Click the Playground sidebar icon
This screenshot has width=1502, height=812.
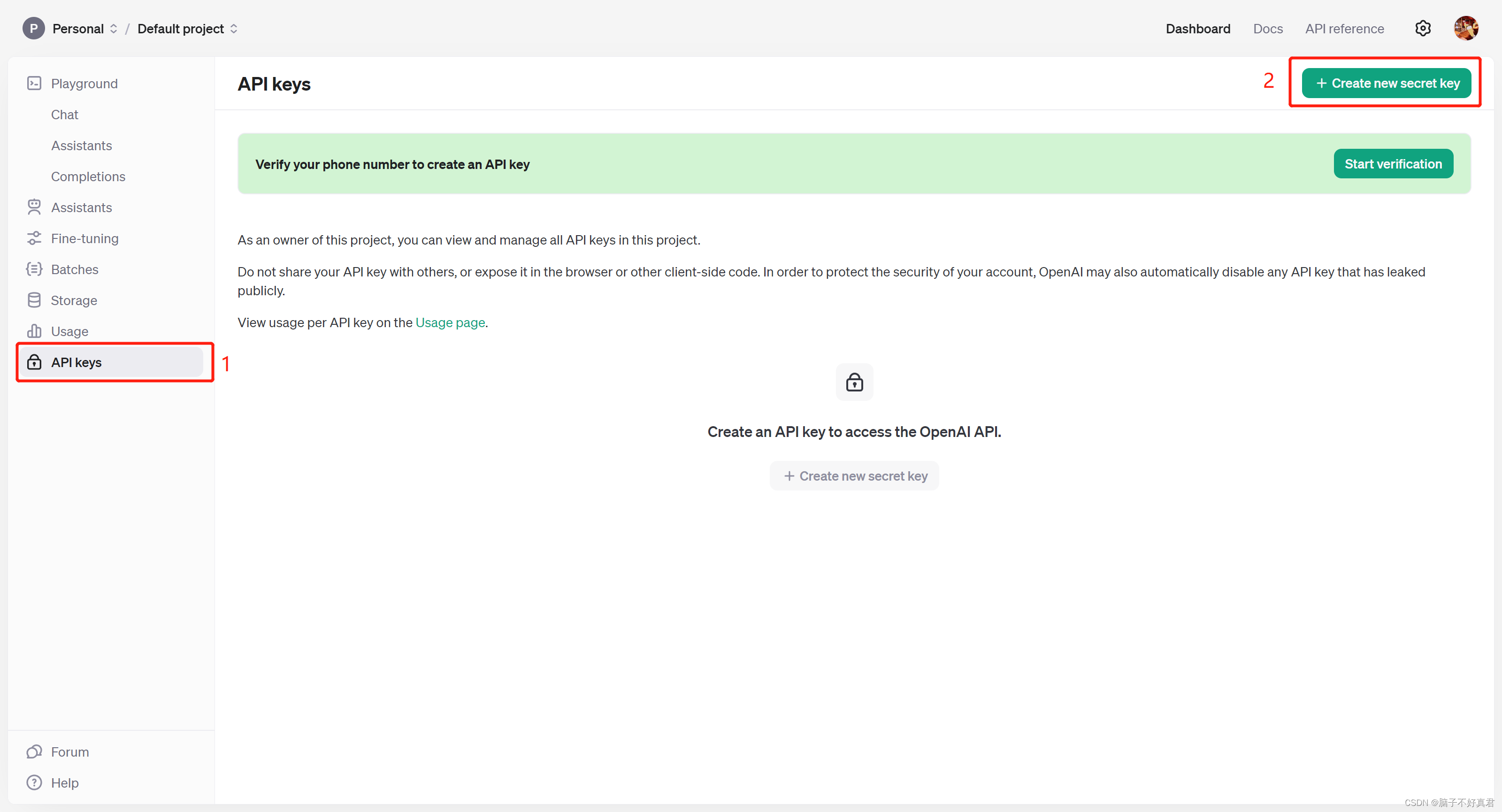[34, 83]
